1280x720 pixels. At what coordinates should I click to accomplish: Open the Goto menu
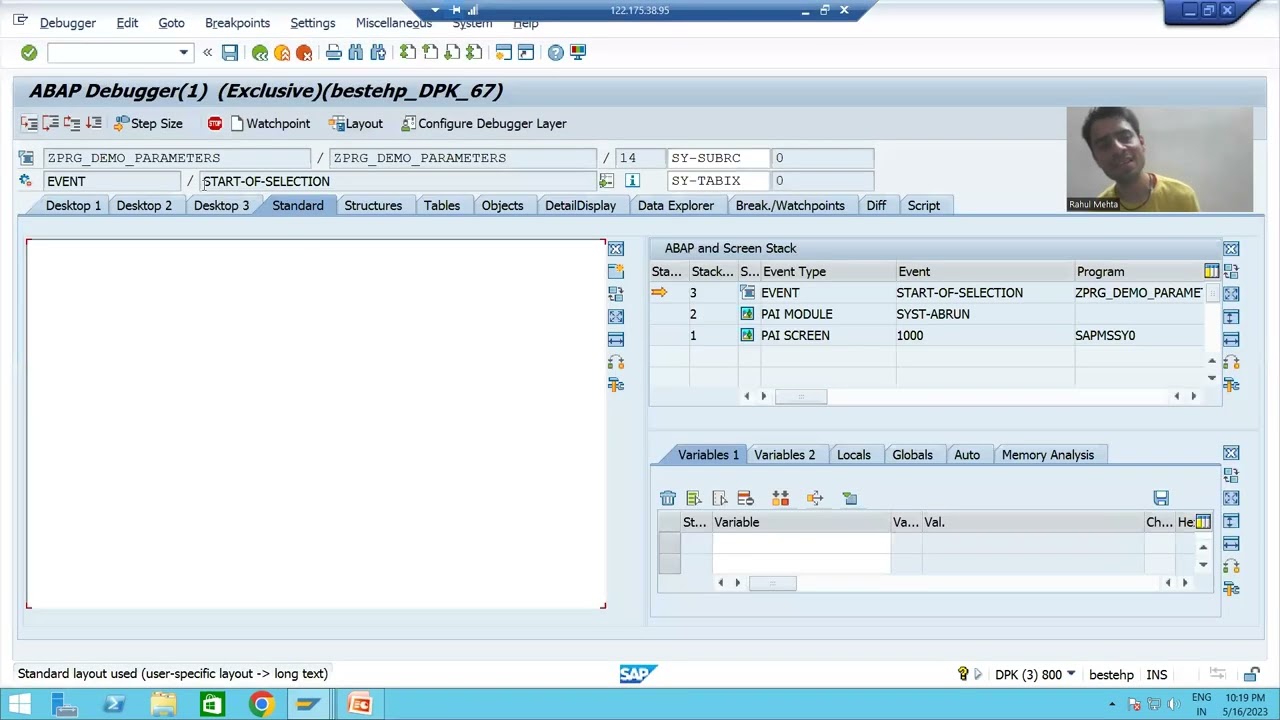171,23
